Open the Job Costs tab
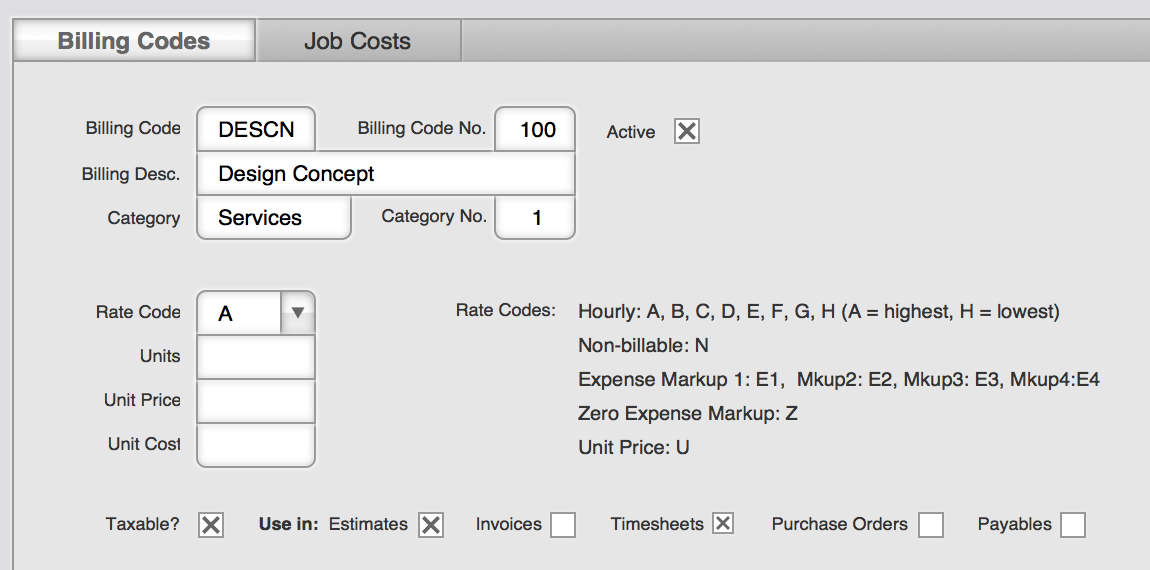 tap(358, 40)
